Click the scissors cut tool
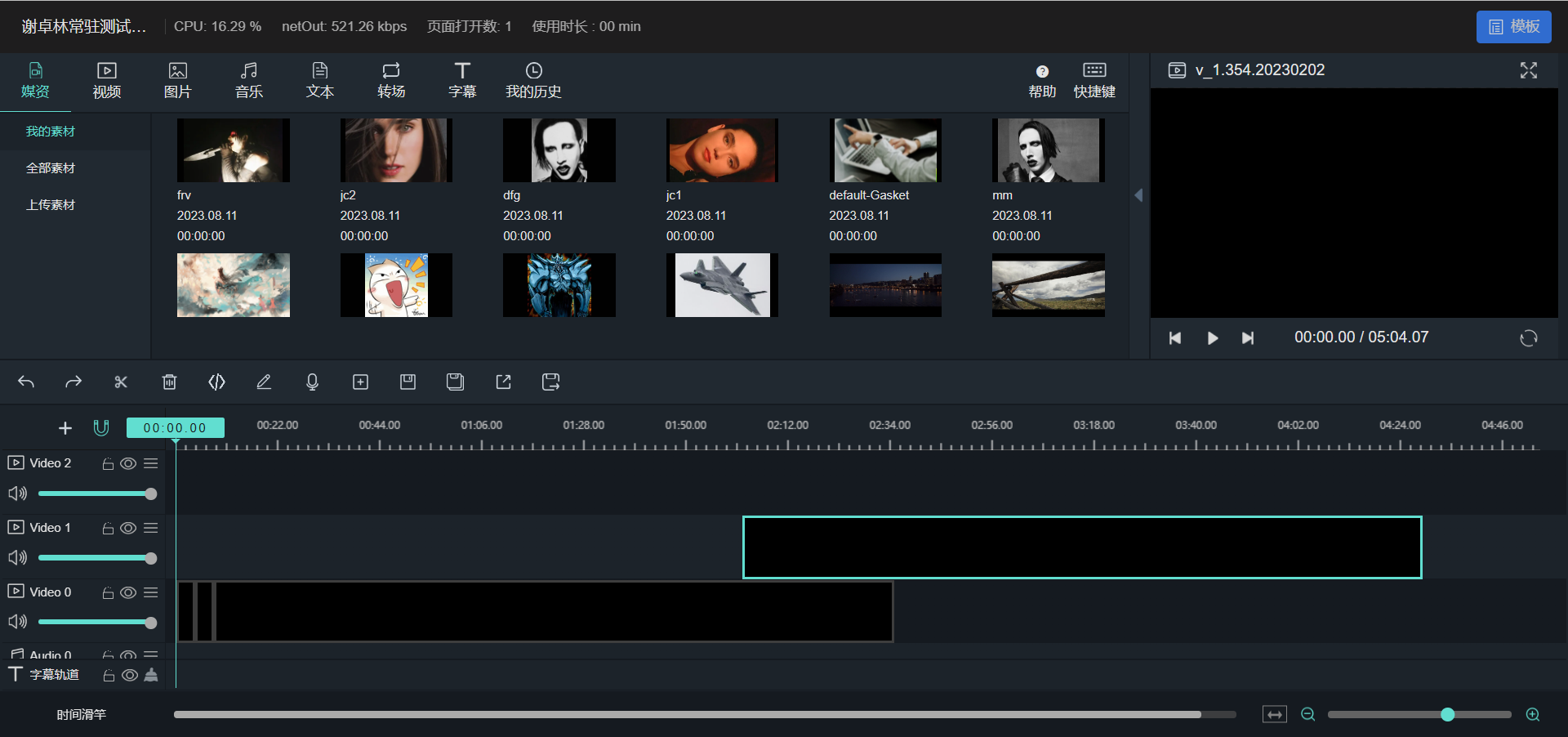The image size is (1568, 737). [121, 382]
